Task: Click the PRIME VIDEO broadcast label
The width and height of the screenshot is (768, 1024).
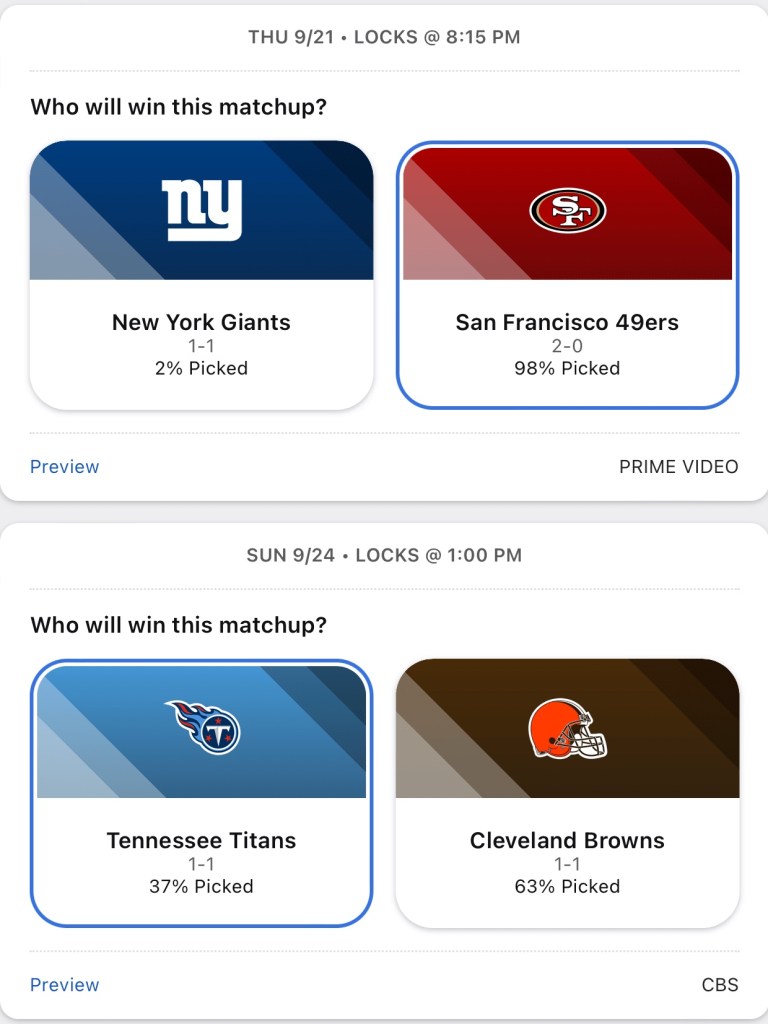Action: tap(678, 467)
